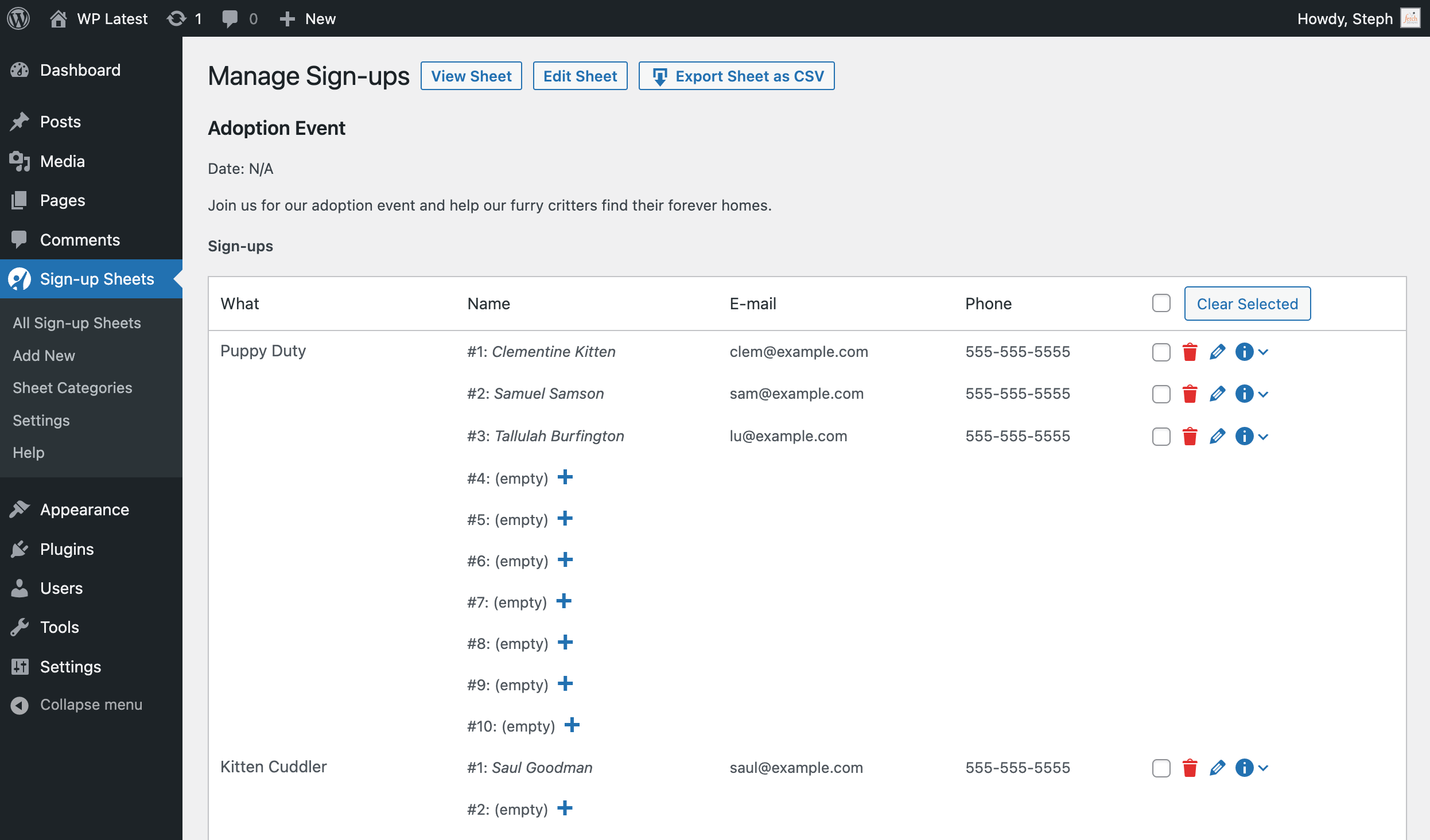Toggle the select-all checkbox in table header
The image size is (1430, 840).
[1161, 303]
